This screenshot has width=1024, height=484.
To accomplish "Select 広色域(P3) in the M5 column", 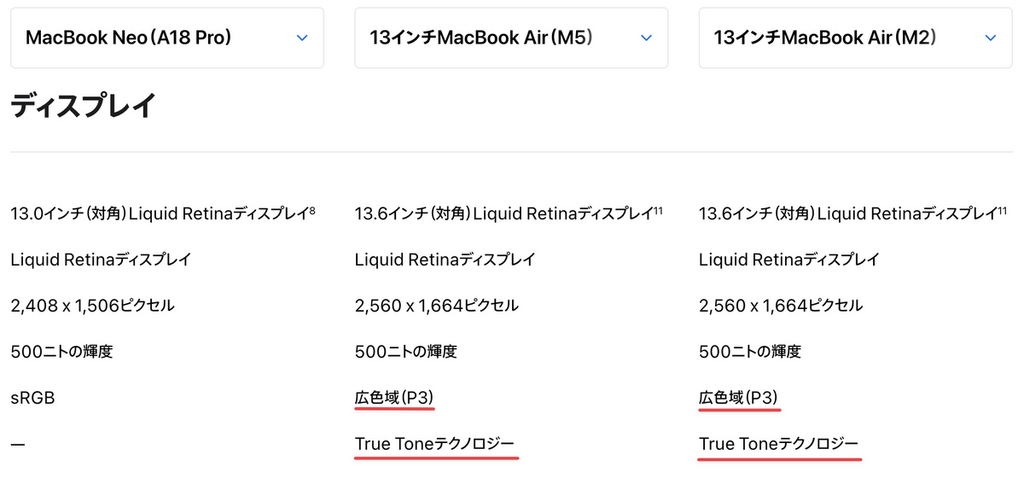I will [x=394, y=398].
